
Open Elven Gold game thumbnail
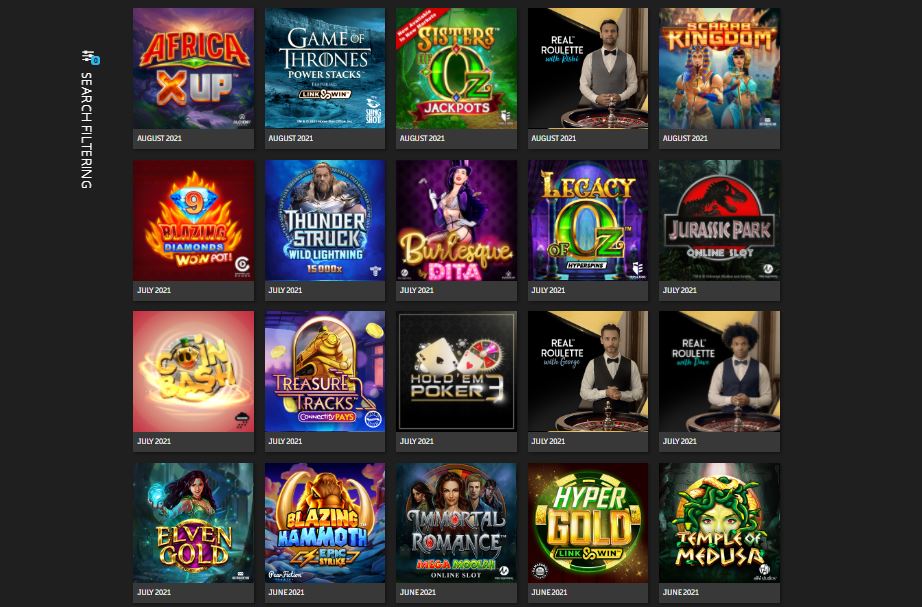click(x=193, y=523)
